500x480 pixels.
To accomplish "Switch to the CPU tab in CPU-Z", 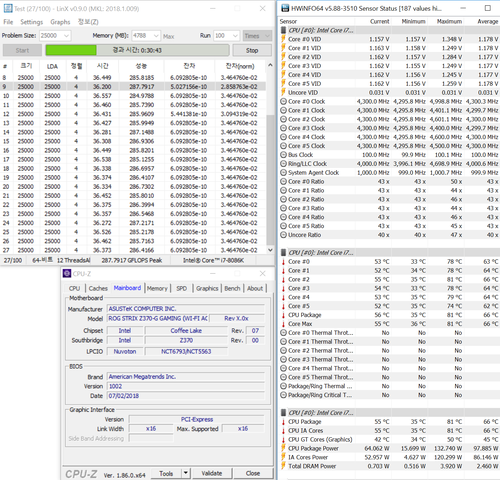I will point(74,288).
